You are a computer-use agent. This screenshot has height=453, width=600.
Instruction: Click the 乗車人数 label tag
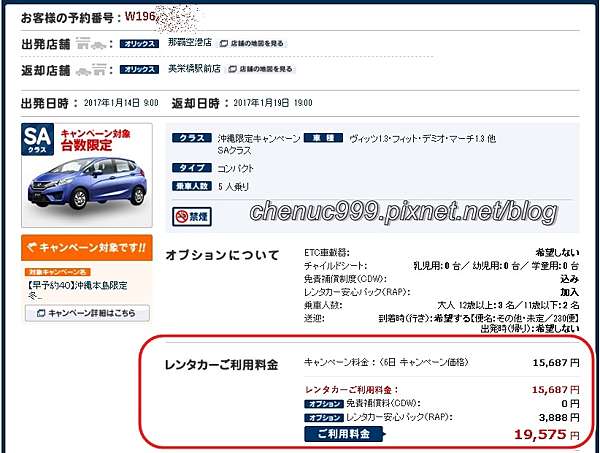[x=192, y=186]
